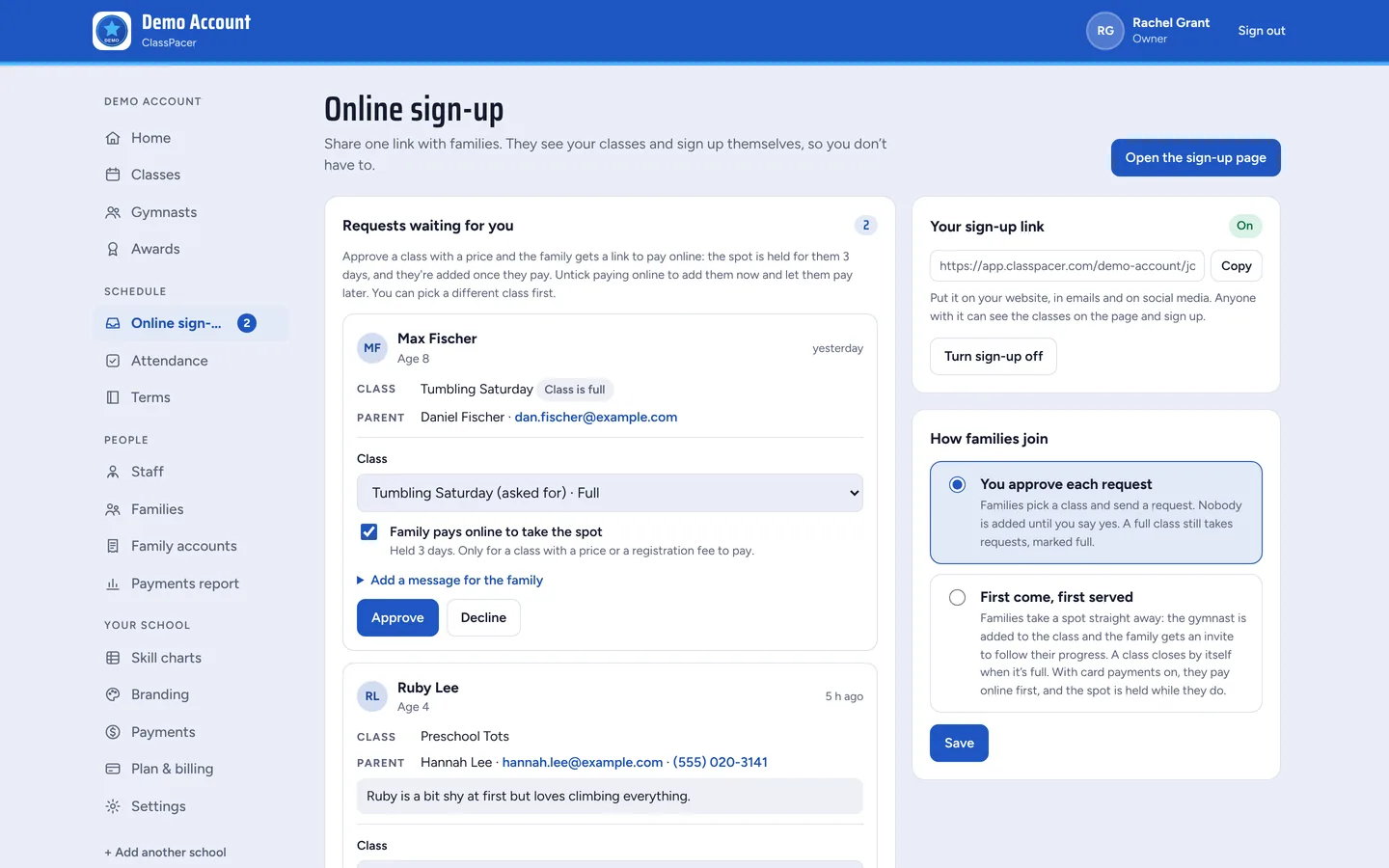The height and width of the screenshot is (868, 1389).
Task: Decline Max Fischer's request
Action: pos(483,617)
